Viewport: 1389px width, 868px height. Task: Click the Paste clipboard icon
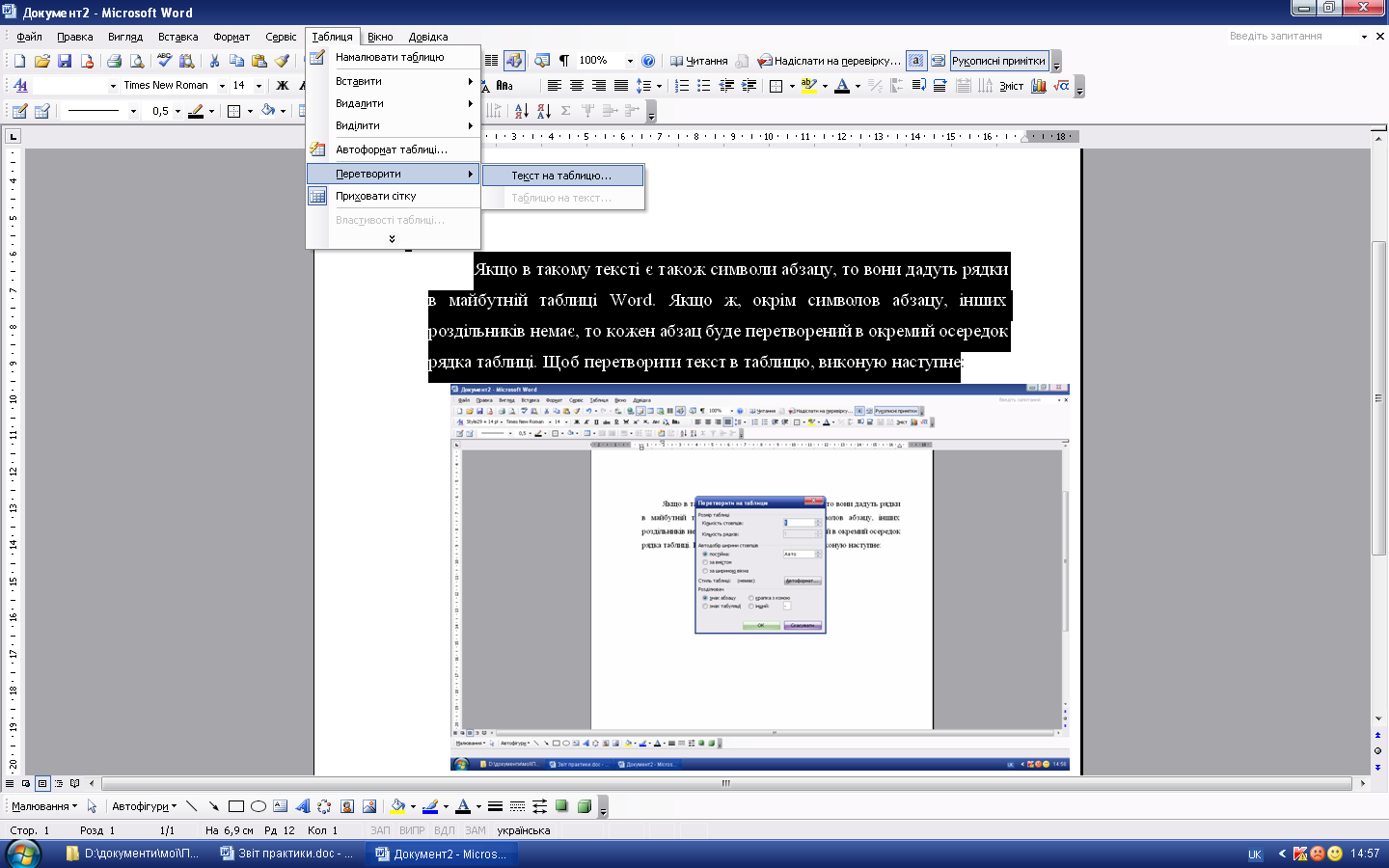pyautogui.click(x=259, y=61)
